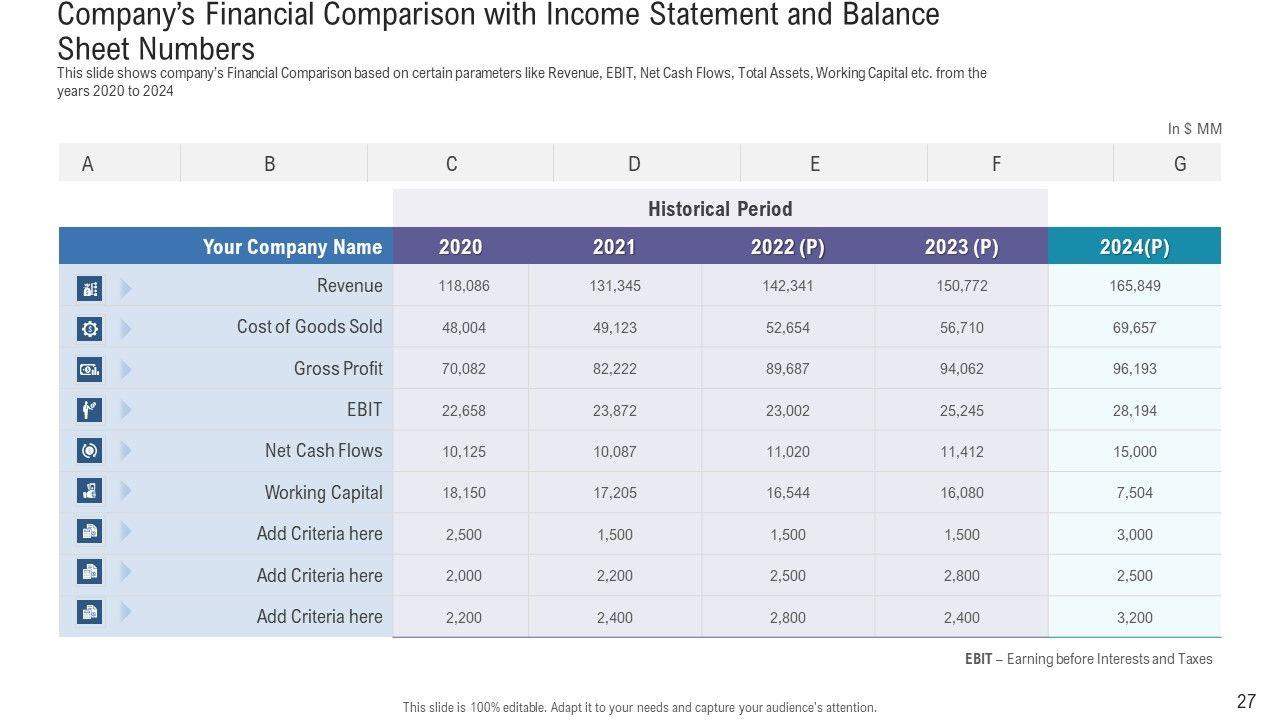The image size is (1280, 720).
Task: Click the Net Cash Flows icon
Action: pos(90,451)
